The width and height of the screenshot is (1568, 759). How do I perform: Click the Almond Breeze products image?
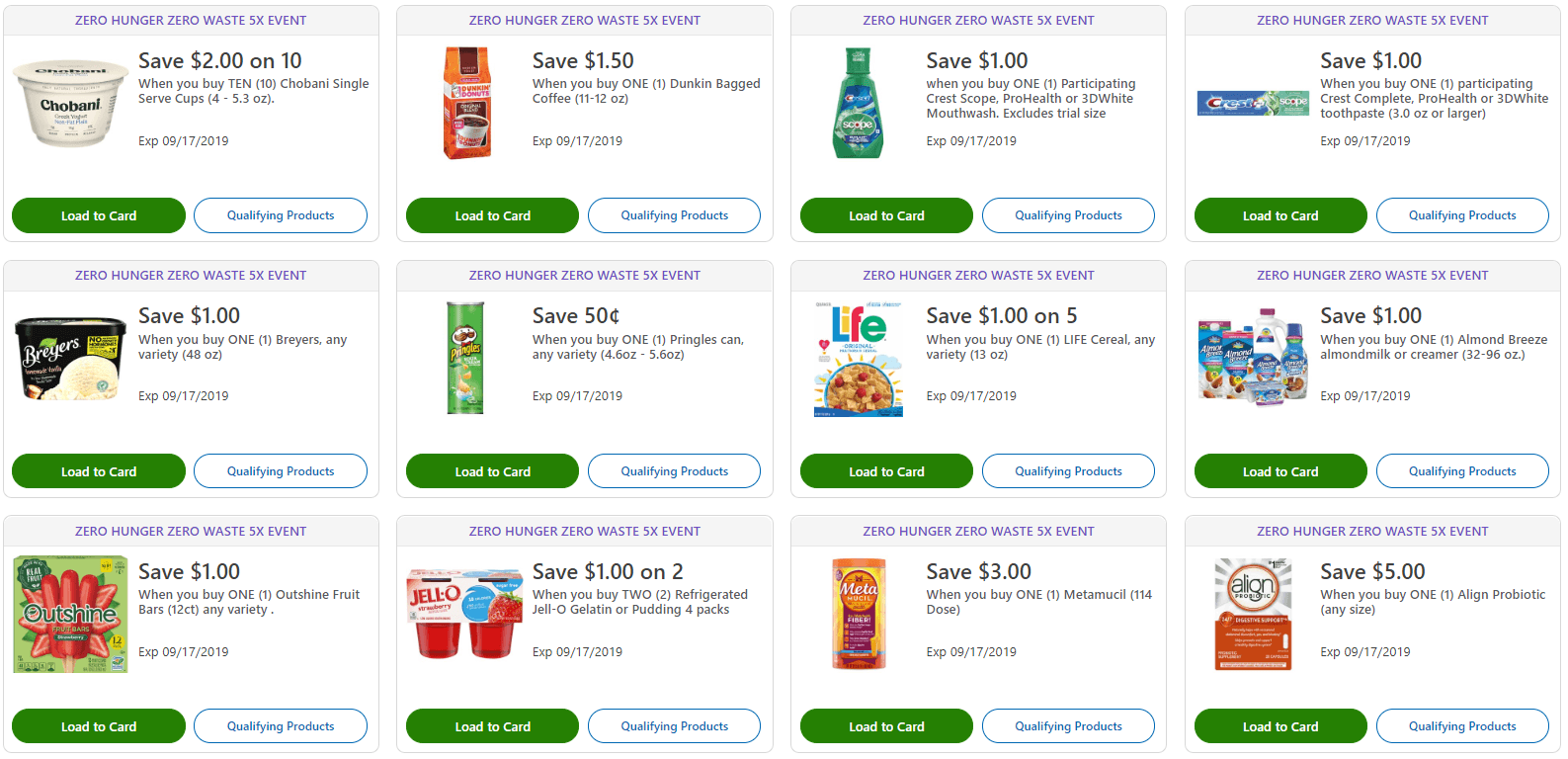point(1252,359)
